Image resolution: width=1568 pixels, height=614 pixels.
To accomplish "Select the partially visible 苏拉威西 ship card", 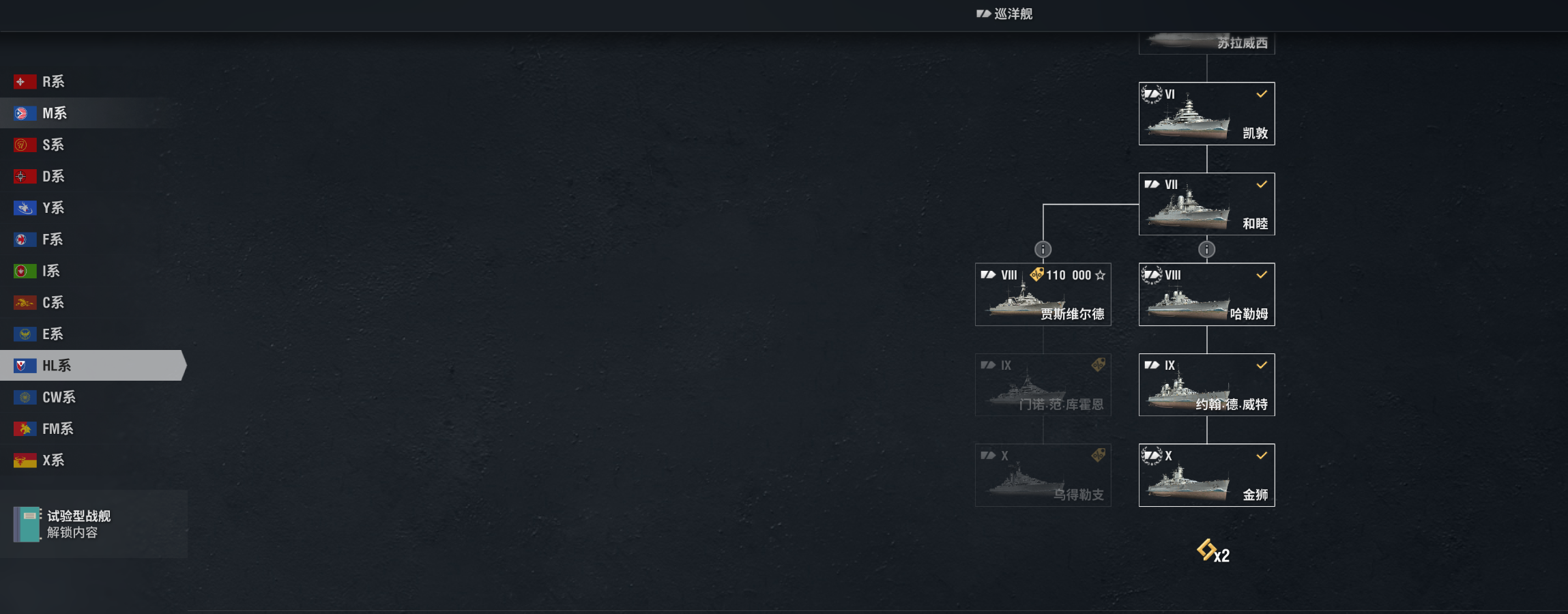I will coord(1206,42).
